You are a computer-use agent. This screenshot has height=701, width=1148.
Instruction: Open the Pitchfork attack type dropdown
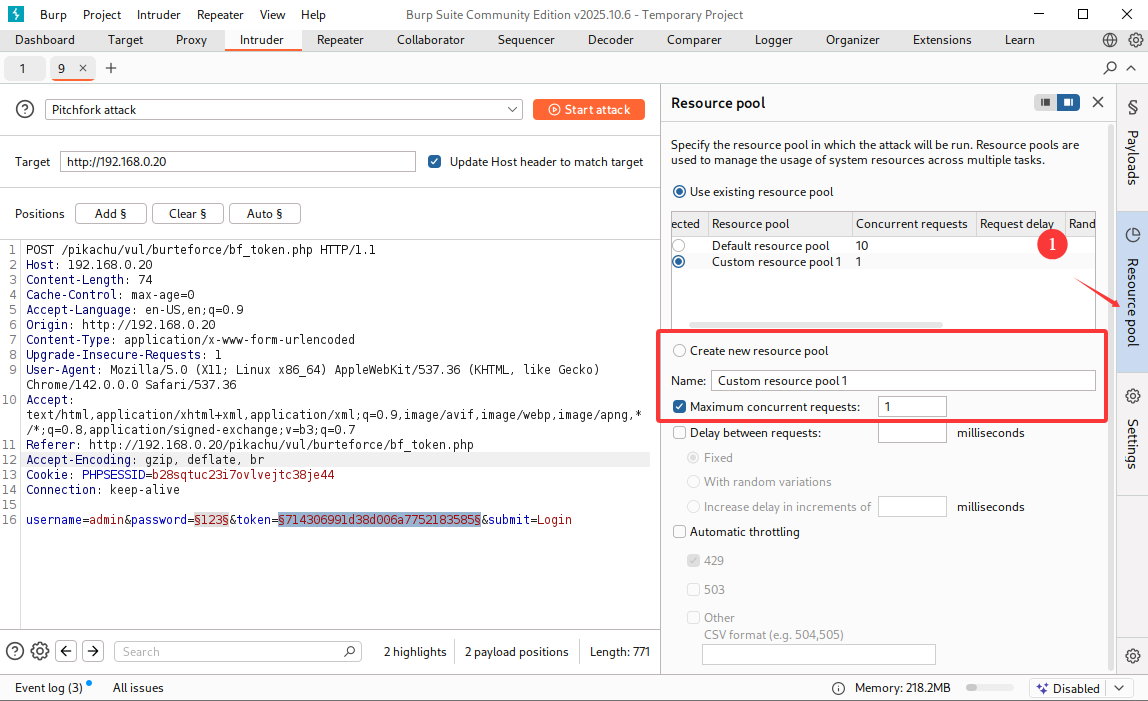[x=283, y=109]
